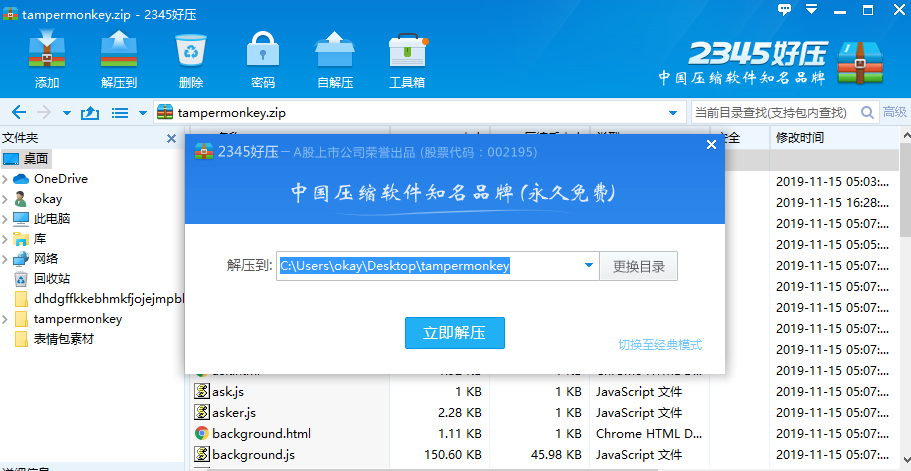Click the 45.98 KB compressed size cell
911x471 pixels.
[x=556, y=455]
